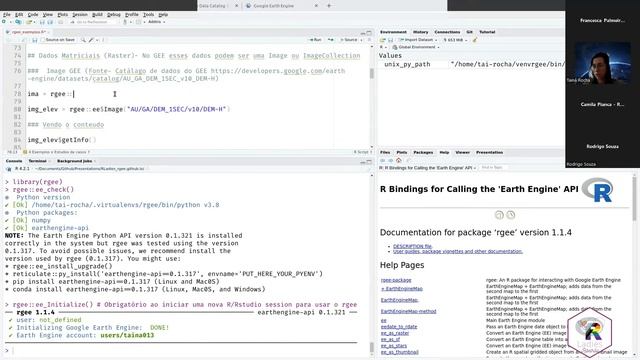The image size is (640, 360).
Task: Click the save all documents icon
Action: coord(50,22)
